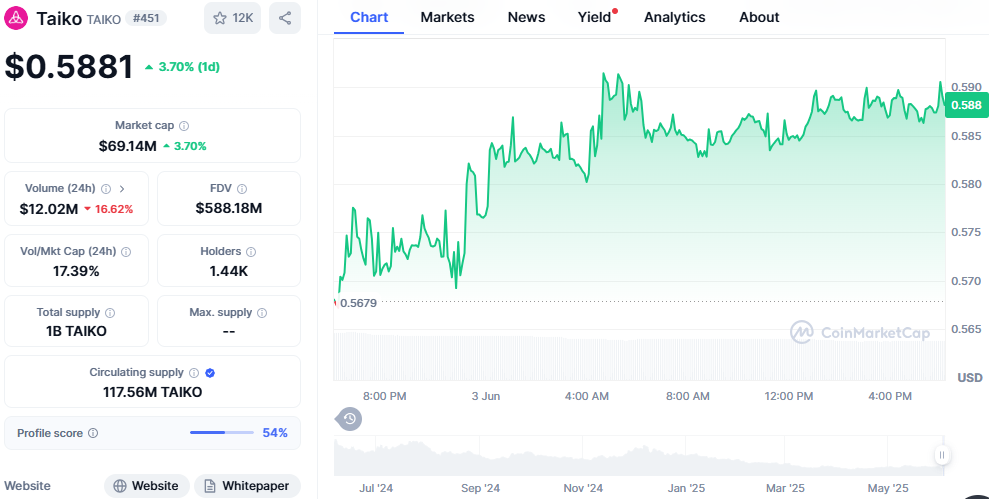This screenshot has width=989, height=499.
Task: Click the Jan '25 label on range overview
Action: point(686,488)
